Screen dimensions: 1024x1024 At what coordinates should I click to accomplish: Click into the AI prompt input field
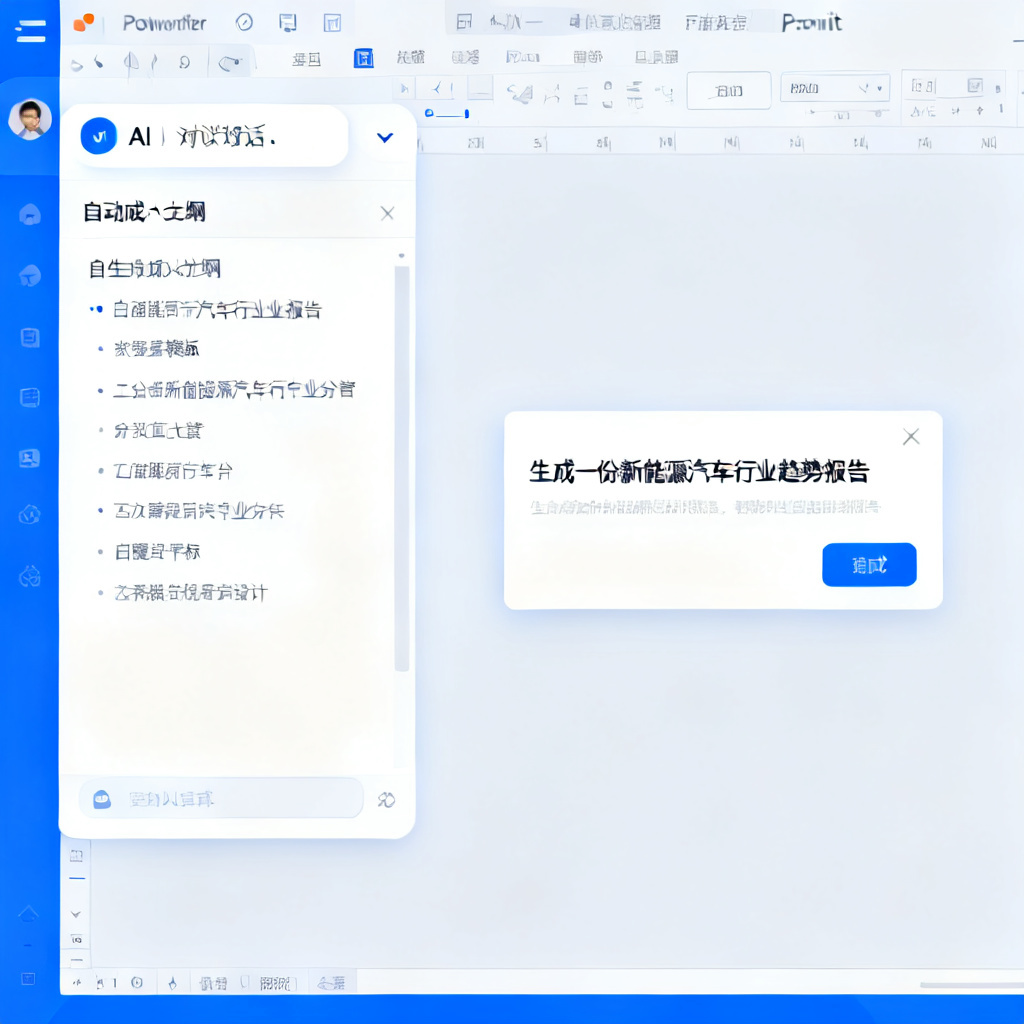221,799
